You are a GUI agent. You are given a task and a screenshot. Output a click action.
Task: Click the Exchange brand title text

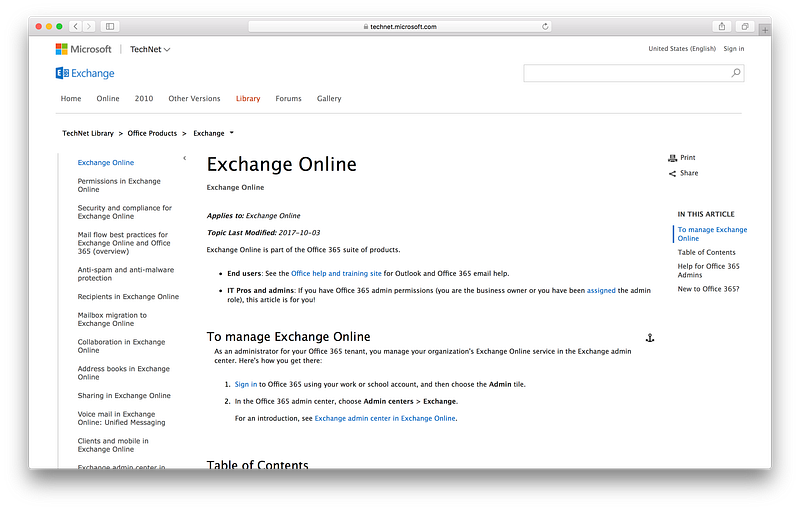93,73
